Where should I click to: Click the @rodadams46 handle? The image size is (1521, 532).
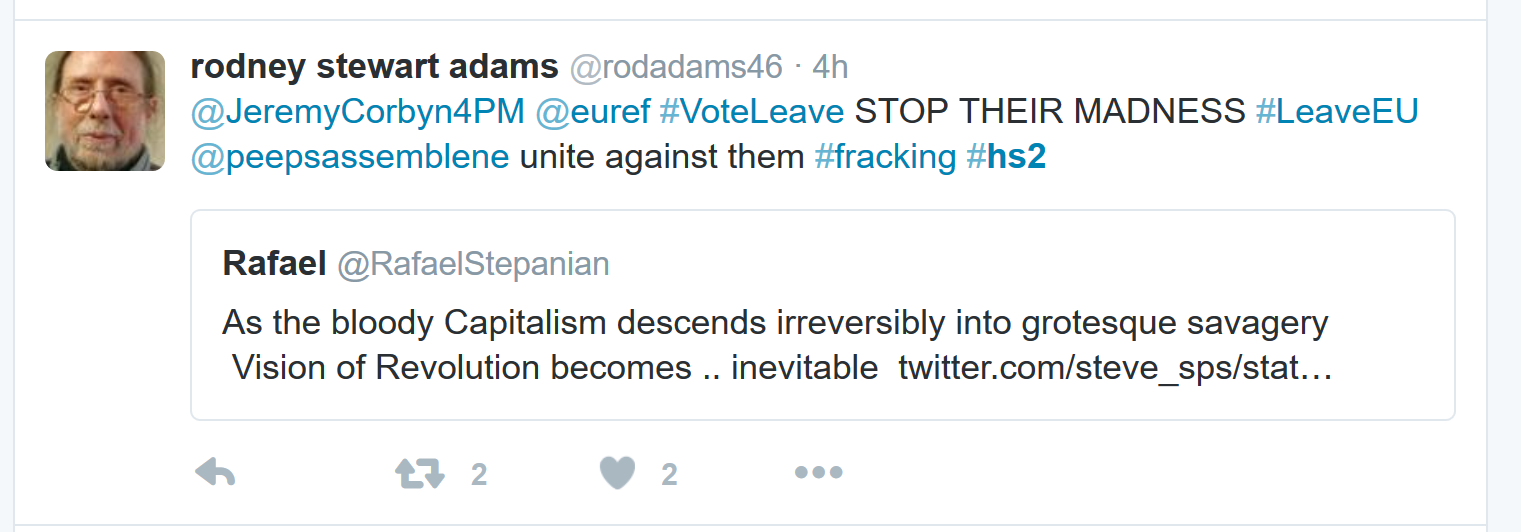point(676,67)
